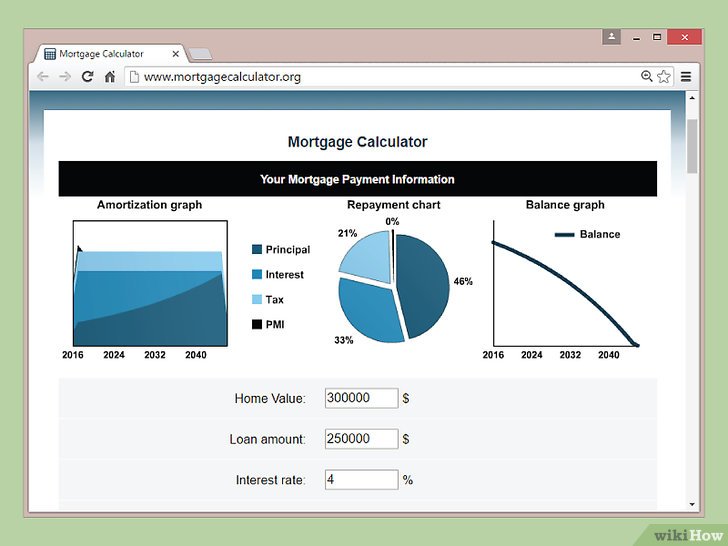Click the Tax legend color swatch
The image size is (728, 546).
[x=257, y=299]
